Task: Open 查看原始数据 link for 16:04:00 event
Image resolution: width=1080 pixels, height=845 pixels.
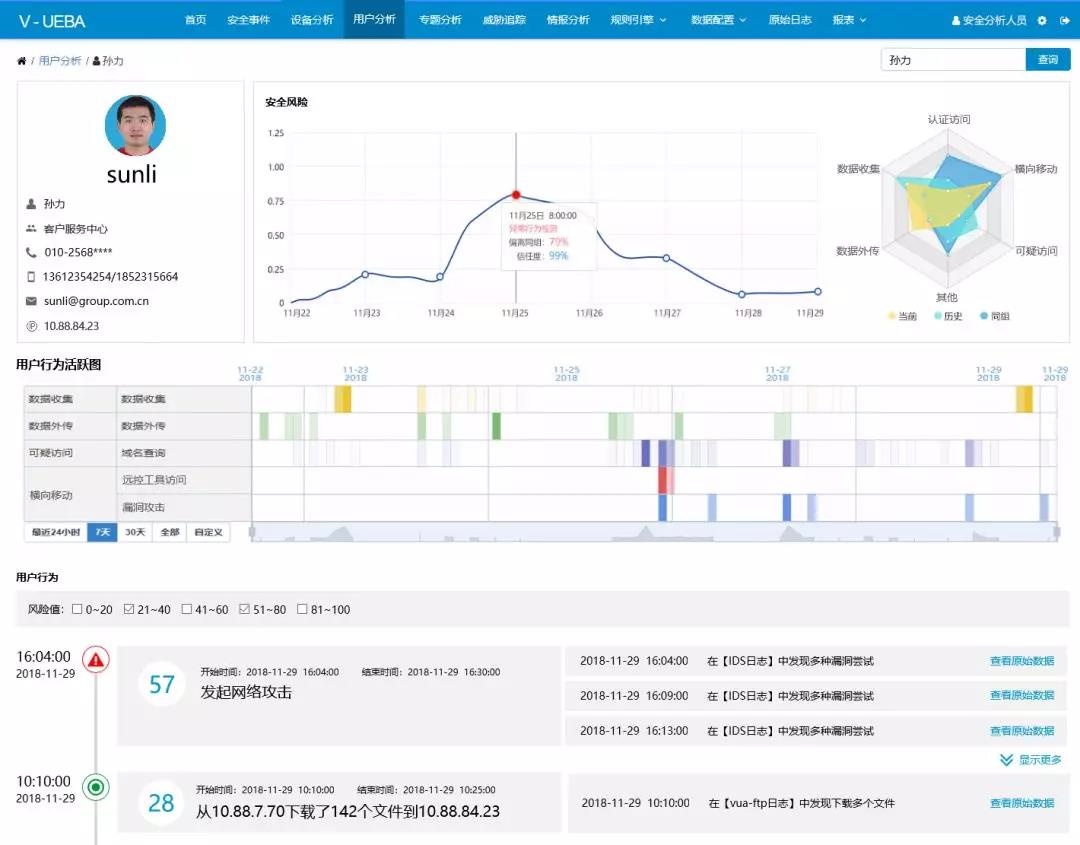Action: click(x=1021, y=661)
